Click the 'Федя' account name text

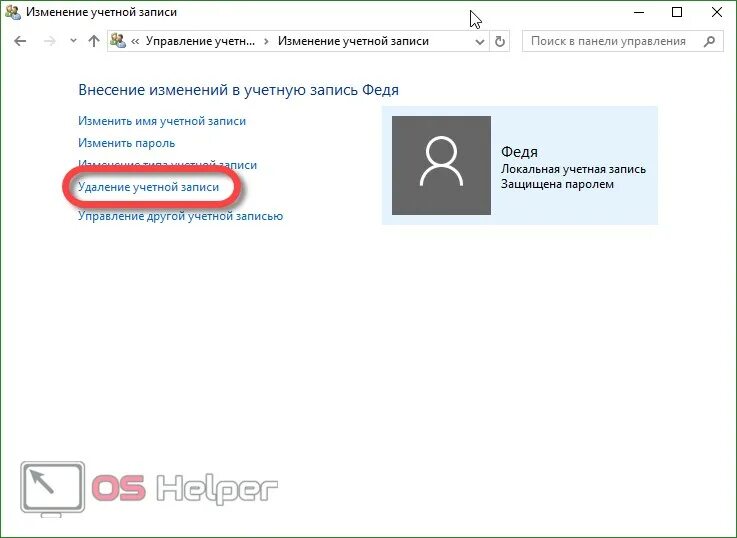pos(519,152)
